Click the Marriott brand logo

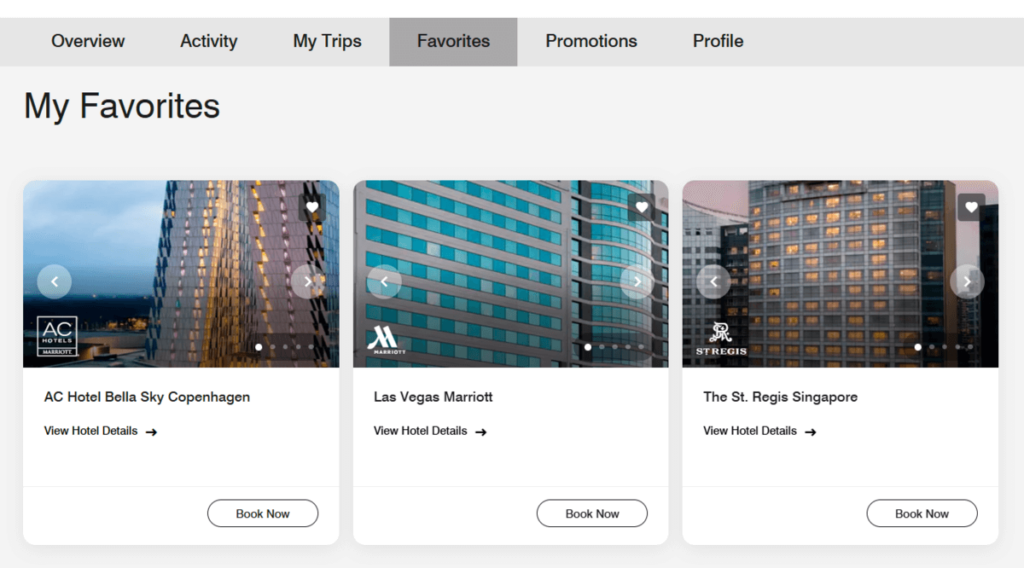point(385,340)
